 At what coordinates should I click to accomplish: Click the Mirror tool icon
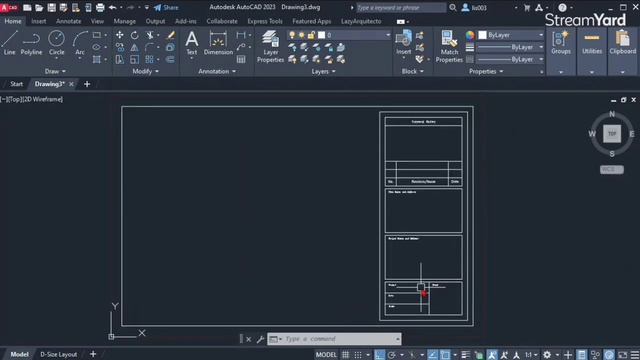(134, 47)
